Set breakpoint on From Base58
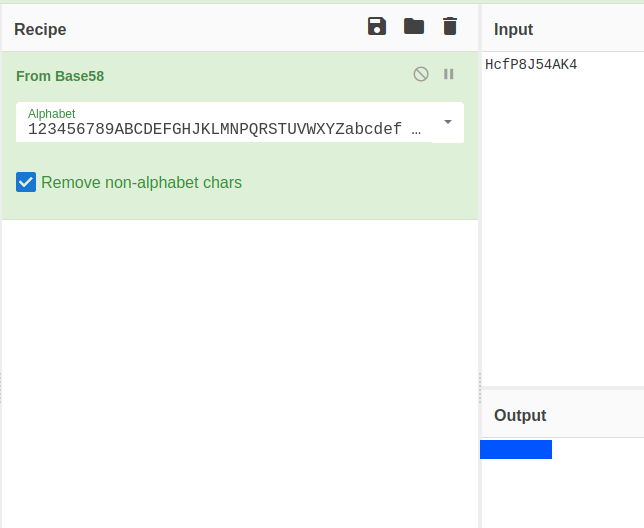644x528 pixels. pyautogui.click(x=449, y=74)
